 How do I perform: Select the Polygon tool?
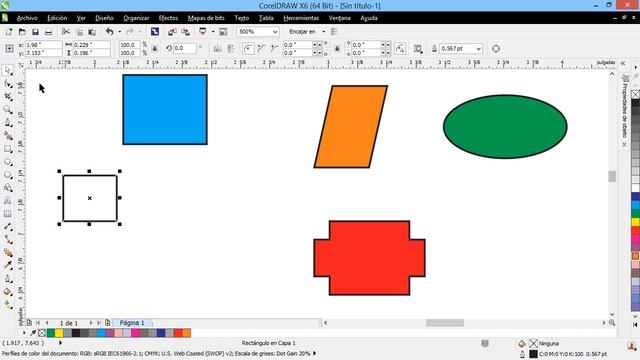7,175
